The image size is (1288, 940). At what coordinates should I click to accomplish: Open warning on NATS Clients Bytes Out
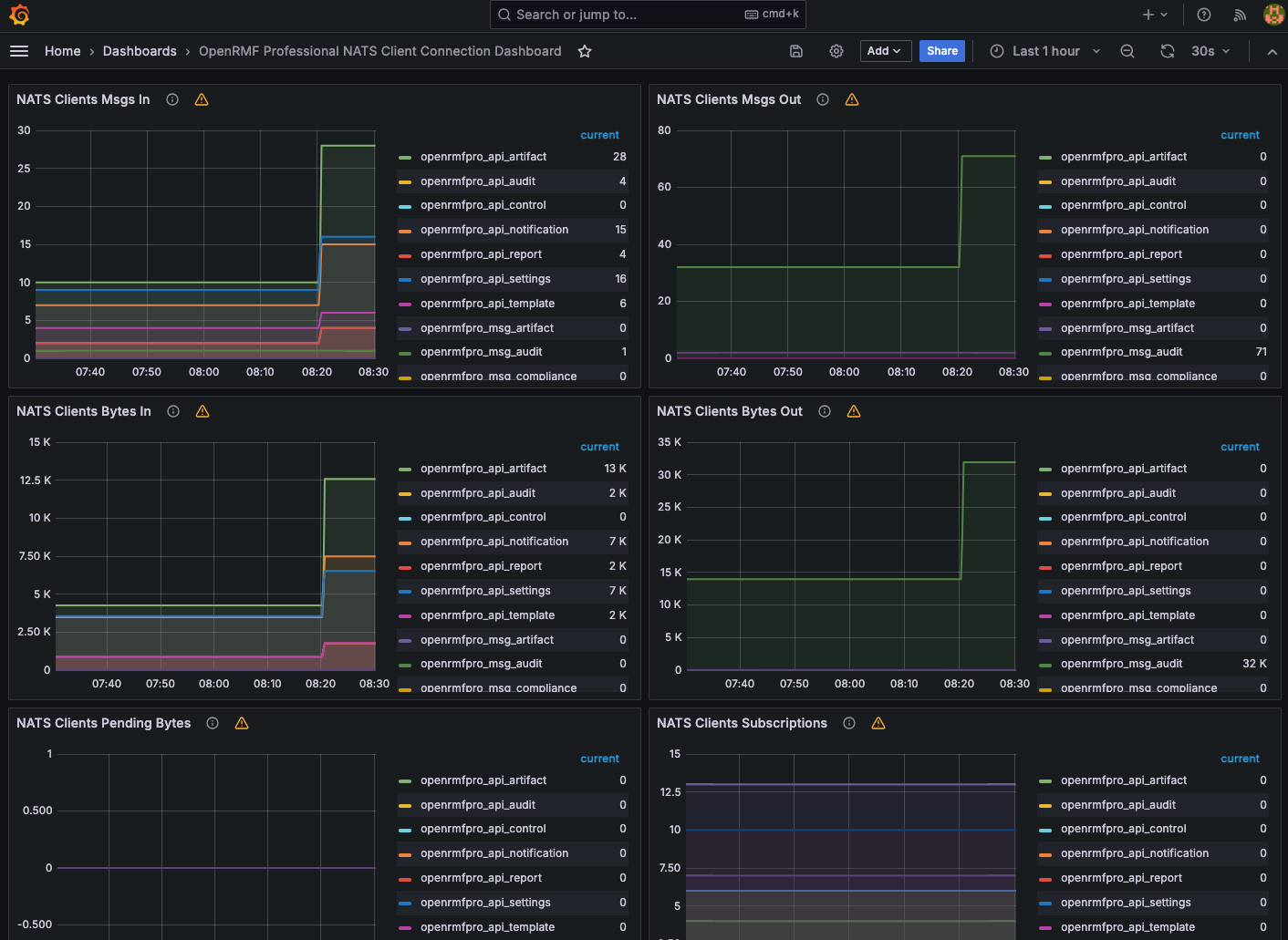pos(854,411)
